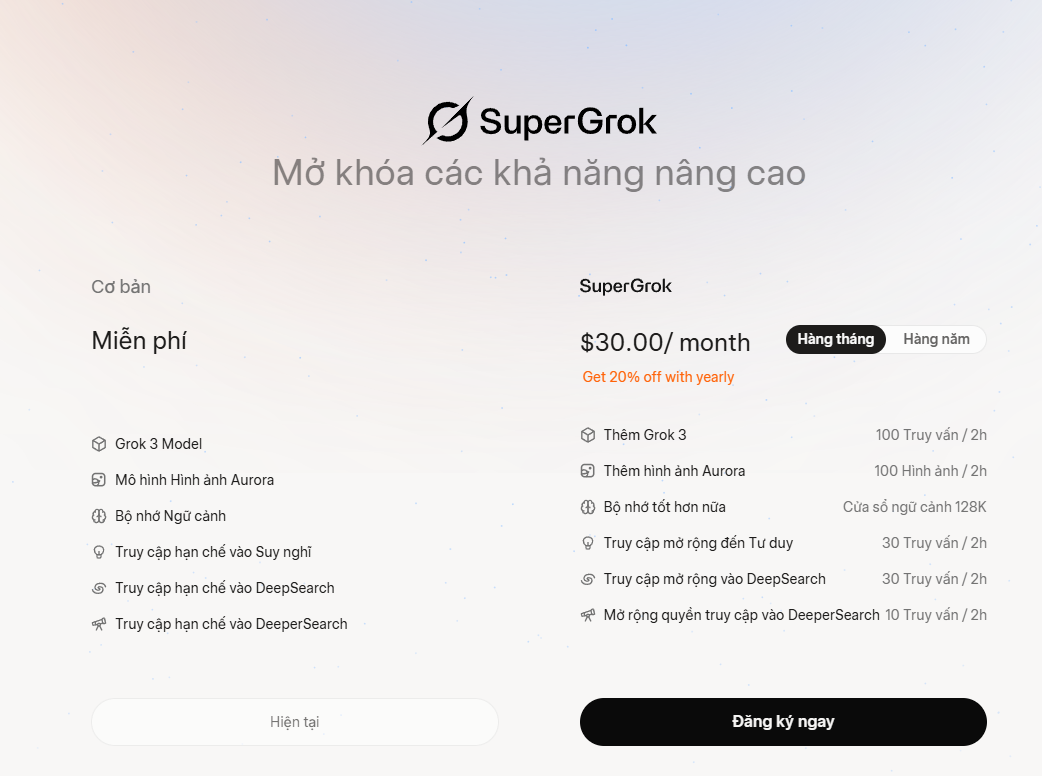This screenshot has width=1042, height=776.
Task: Select Hàng tháng billing option
Action: pyautogui.click(x=836, y=340)
